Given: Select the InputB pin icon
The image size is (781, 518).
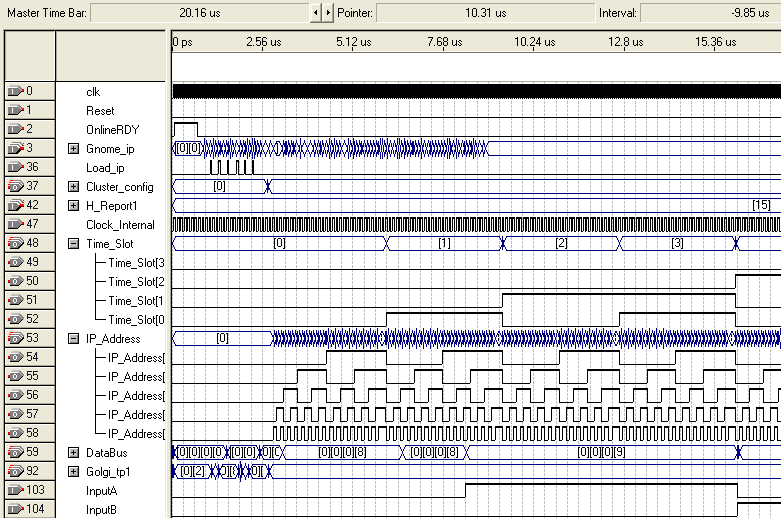Looking at the screenshot, I should pyautogui.click(x=15, y=510).
